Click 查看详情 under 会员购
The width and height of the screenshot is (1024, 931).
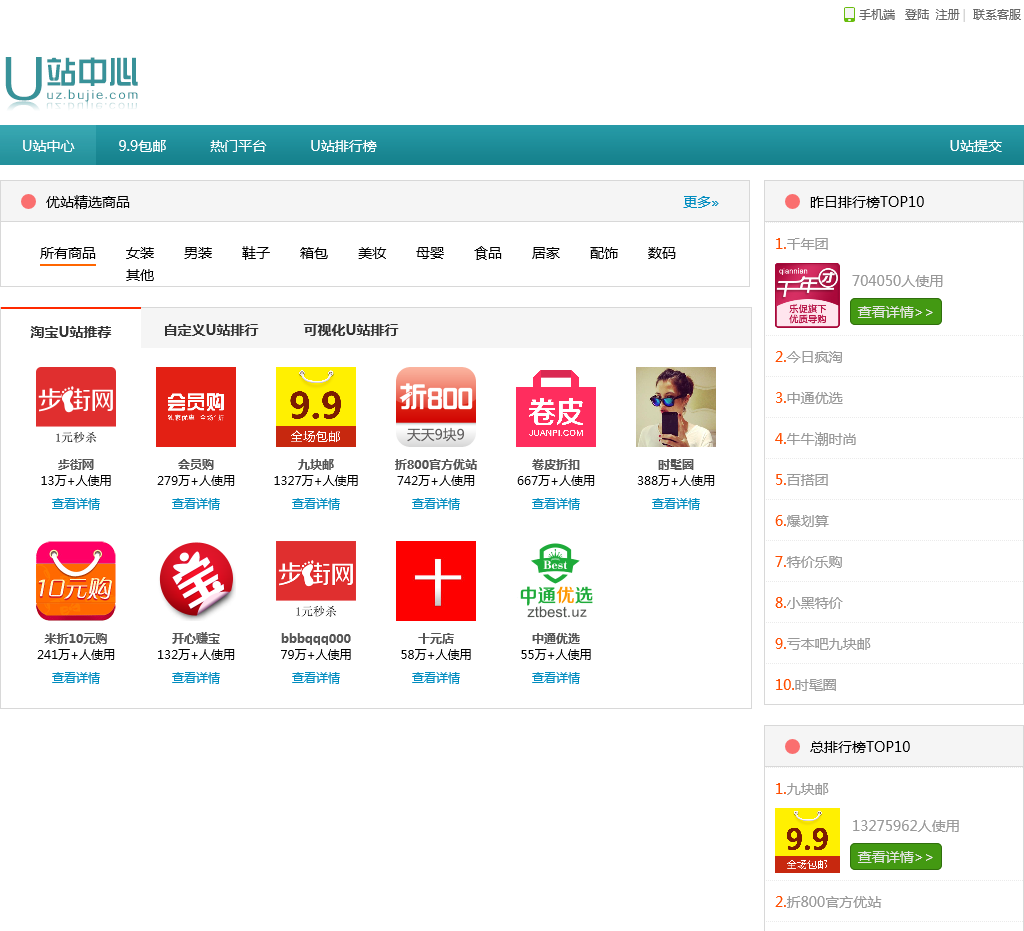click(x=196, y=504)
